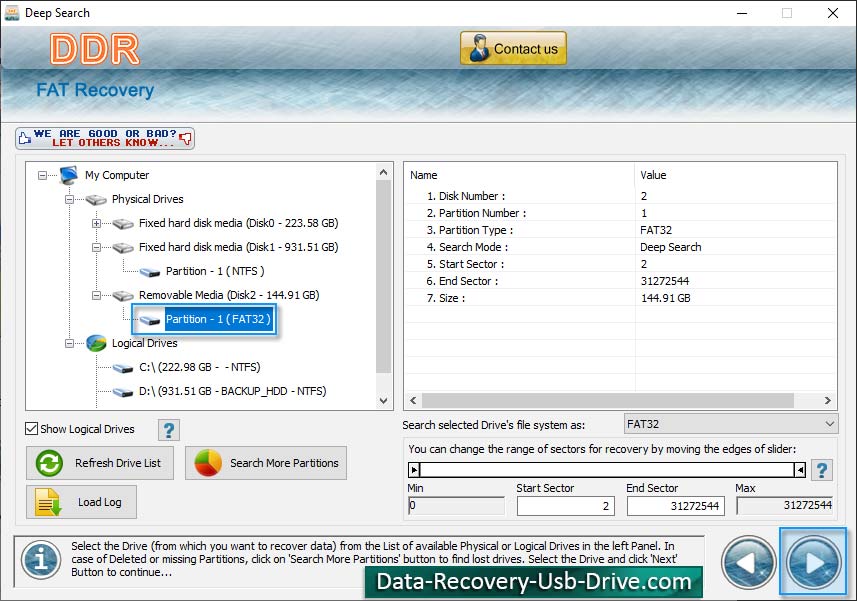This screenshot has height=601, width=857.
Task: Select Fixed hard disk media Disk1
Action: point(238,247)
